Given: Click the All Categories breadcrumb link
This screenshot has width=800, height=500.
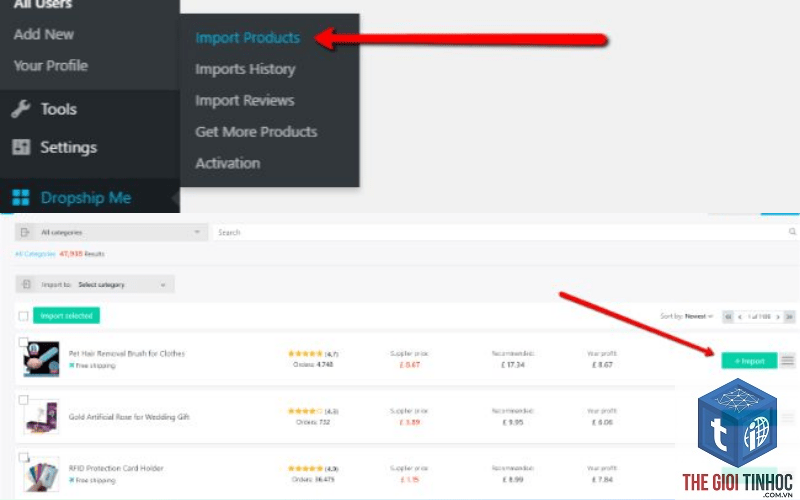Looking at the screenshot, I should [x=35, y=254].
